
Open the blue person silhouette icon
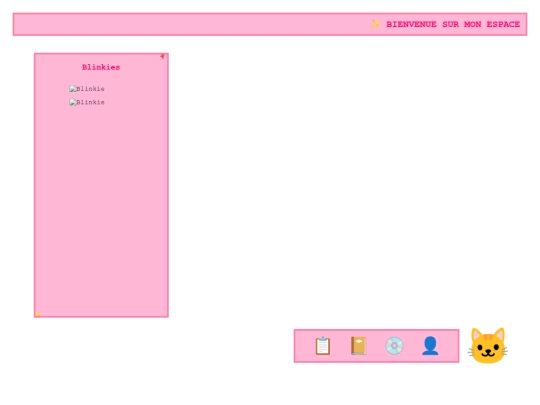pos(430,346)
